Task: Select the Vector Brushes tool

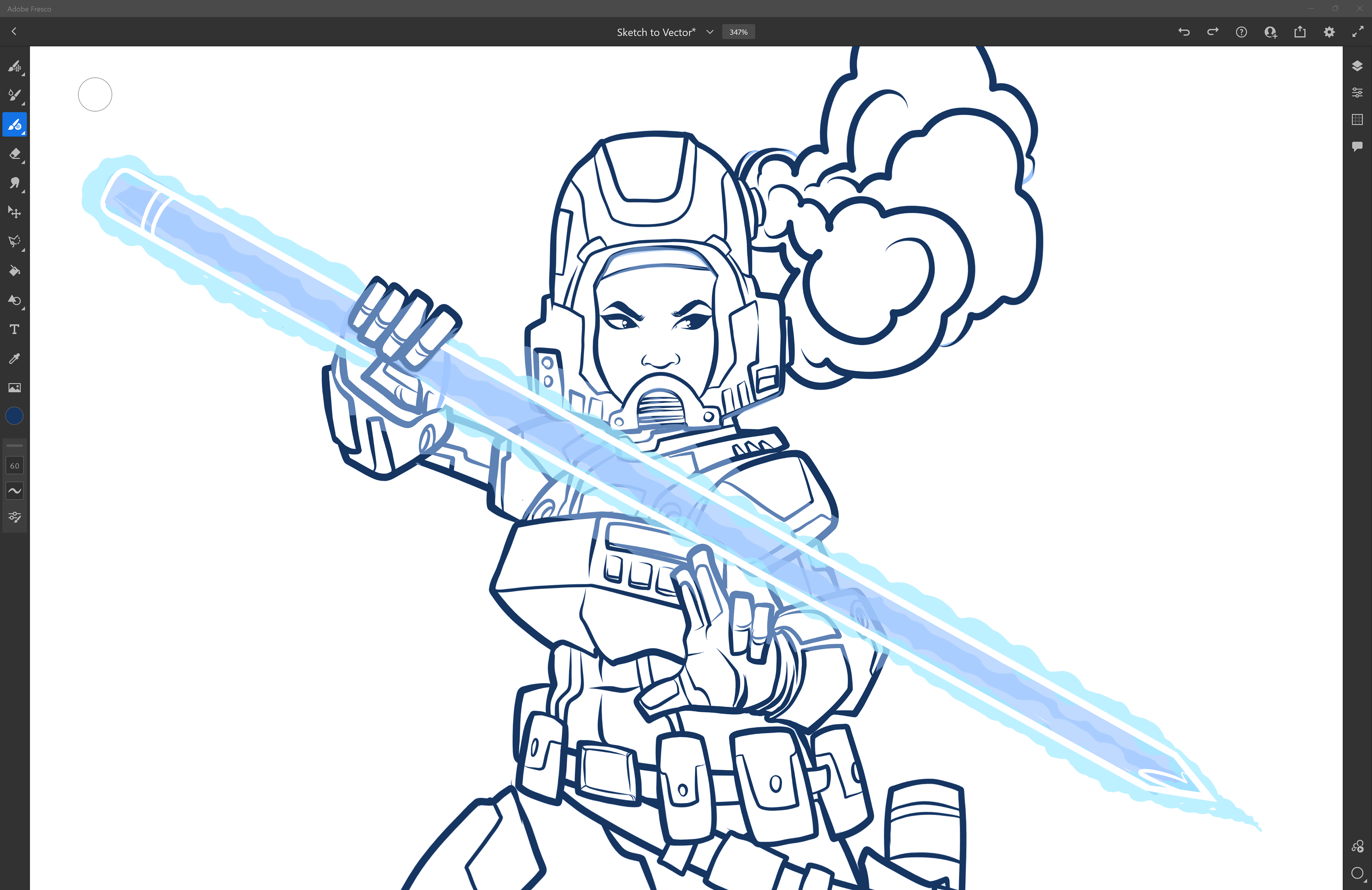Action: (x=14, y=124)
